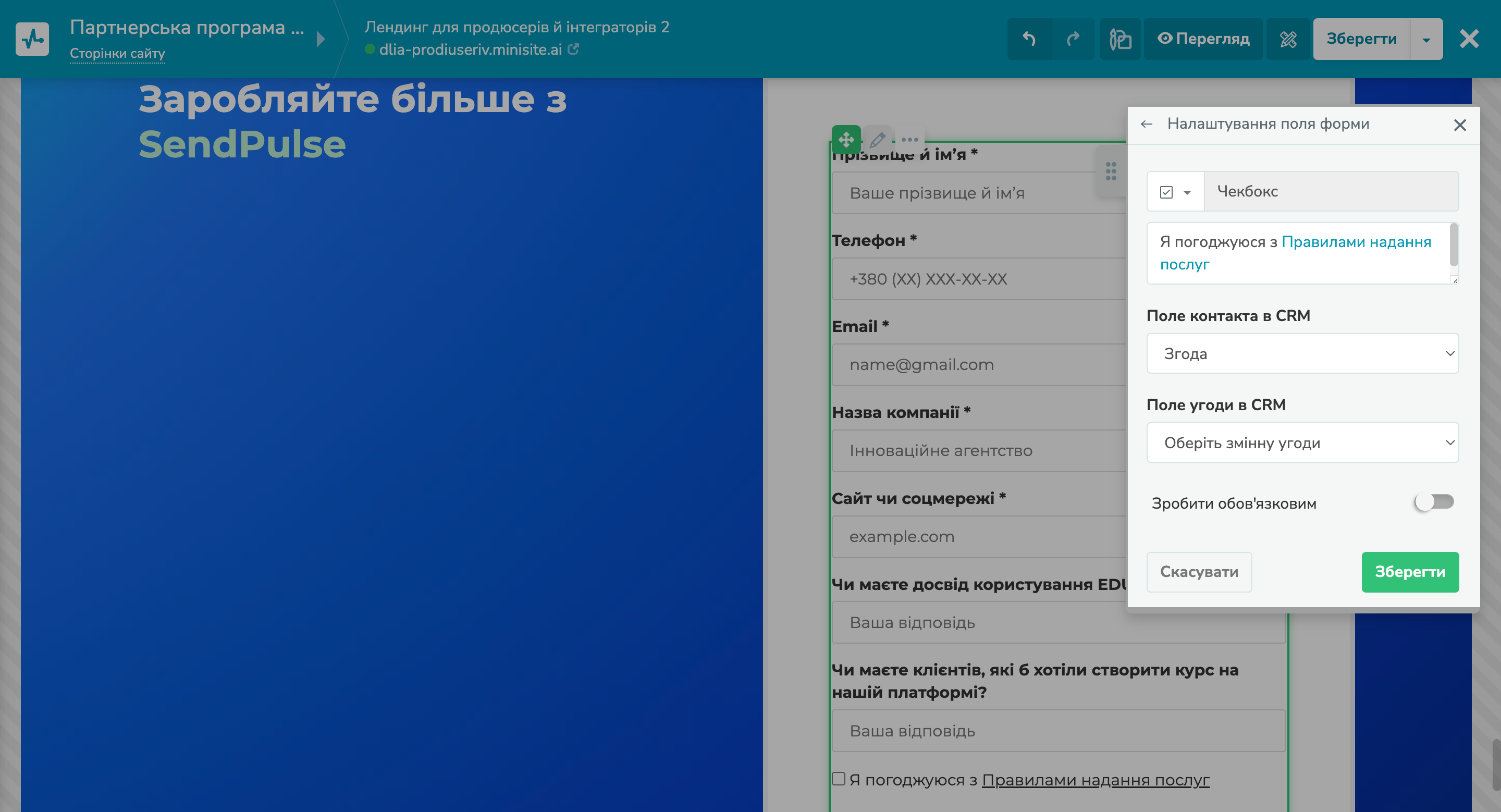Click green Зберегти button in settings panel
Screen dimensions: 1501x812
[1409, 572]
